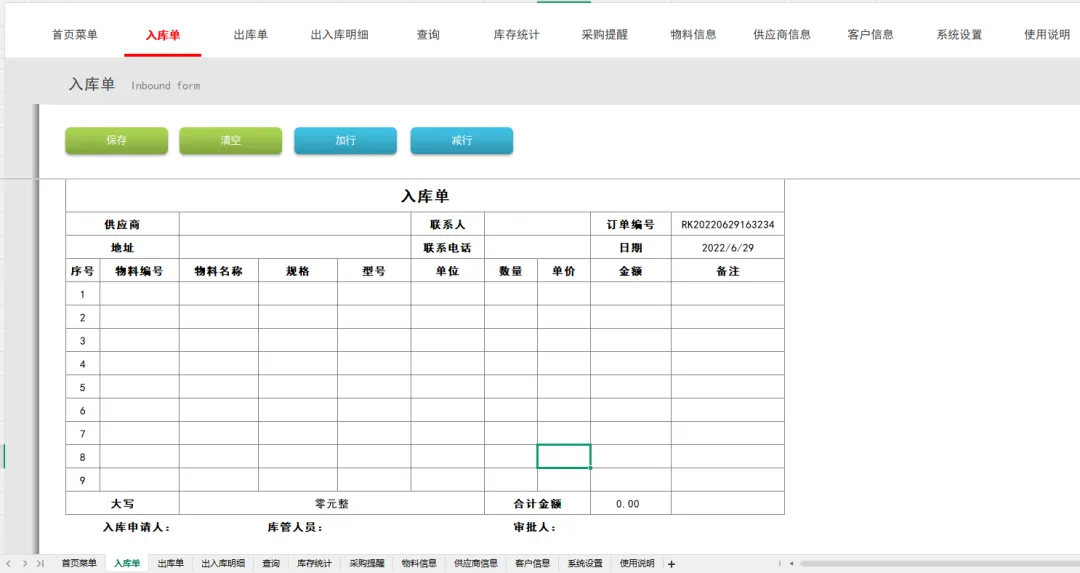
Task: Click order number RK20220629163234
Action: pyautogui.click(x=728, y=225)
